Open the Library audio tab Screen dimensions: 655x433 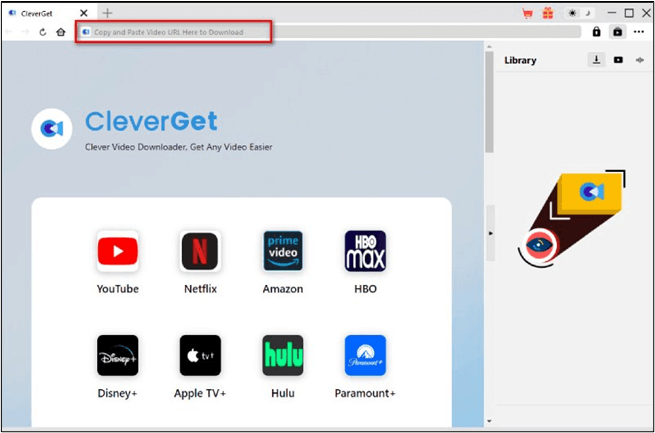[x=640, y=60]
